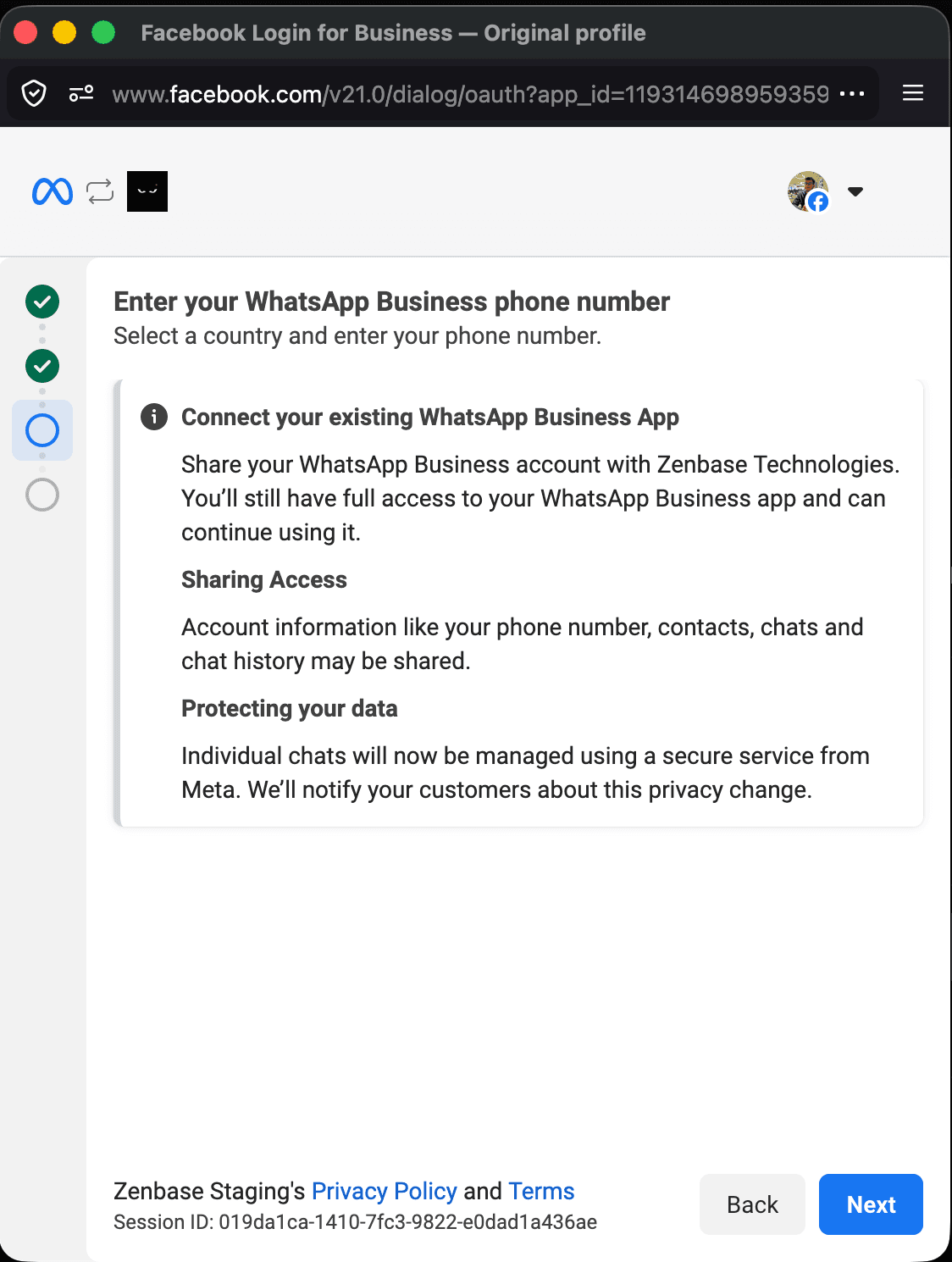Open Zenbase Staging's Privacy Policy link
Viewport: 952px width, 1262px height.
tap(385, 1191)
